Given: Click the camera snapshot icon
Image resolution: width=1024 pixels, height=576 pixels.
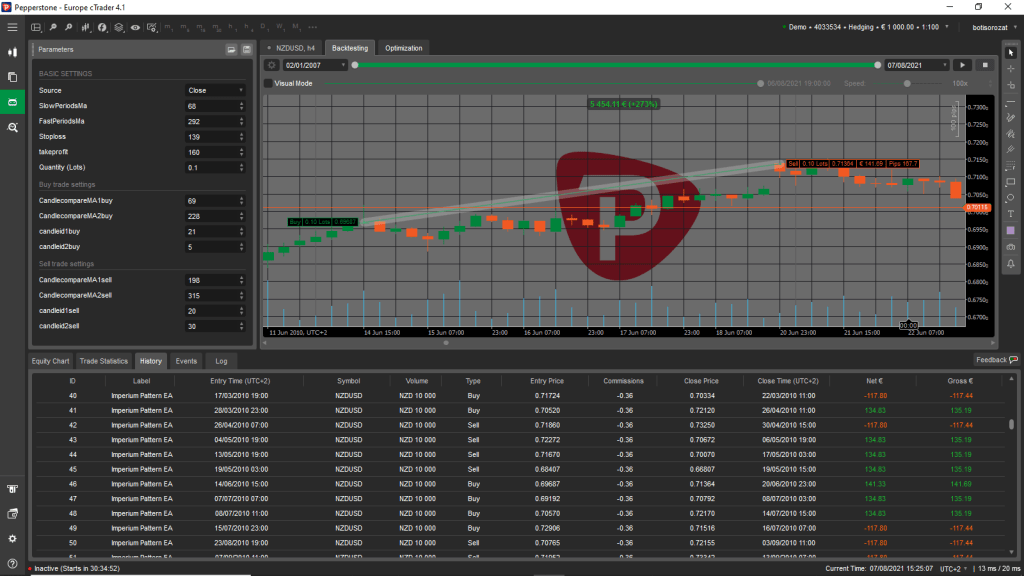Looking at the screenshot, I should pos(1011,246).
